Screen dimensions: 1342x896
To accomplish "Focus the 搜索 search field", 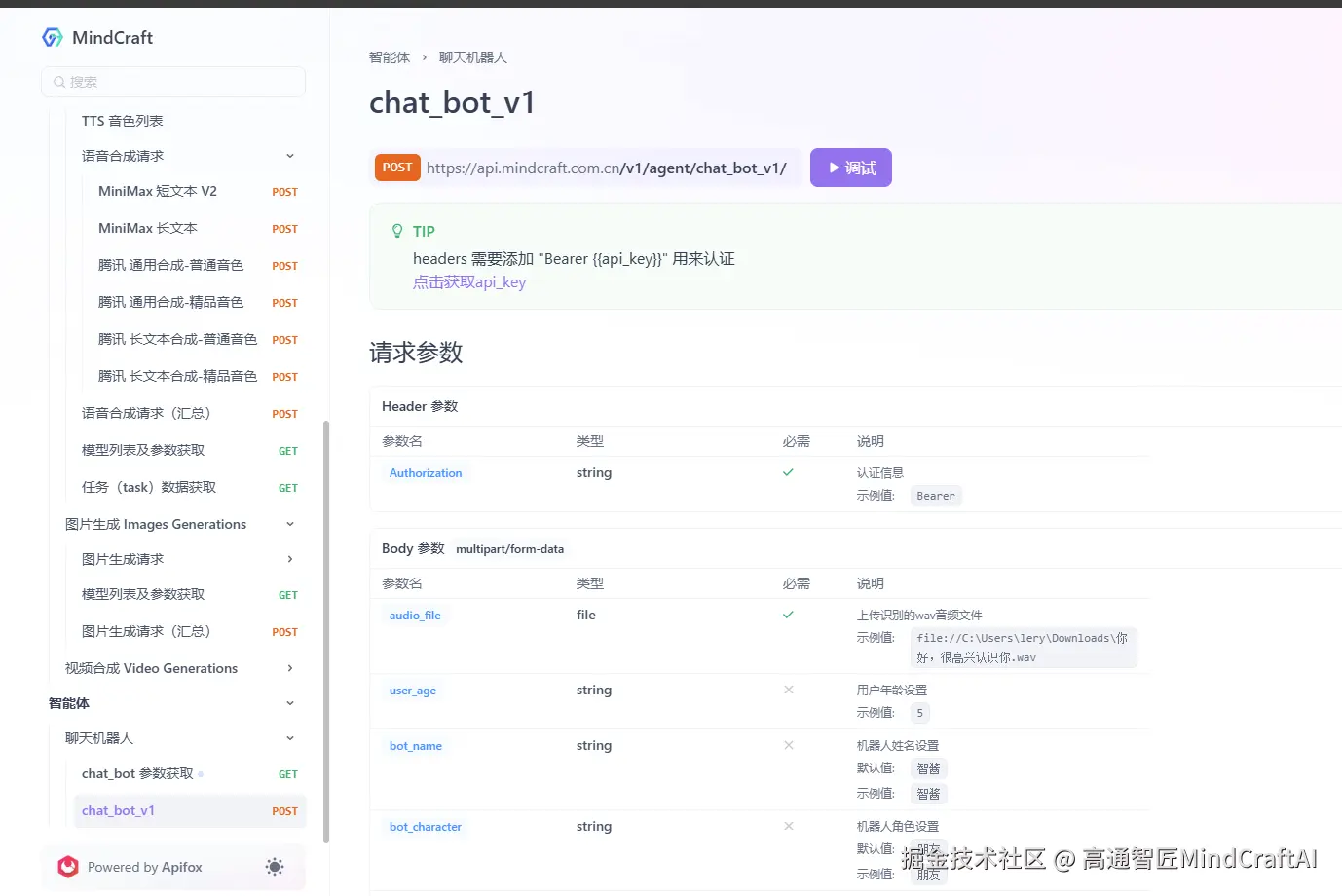I will coord(173,82).
